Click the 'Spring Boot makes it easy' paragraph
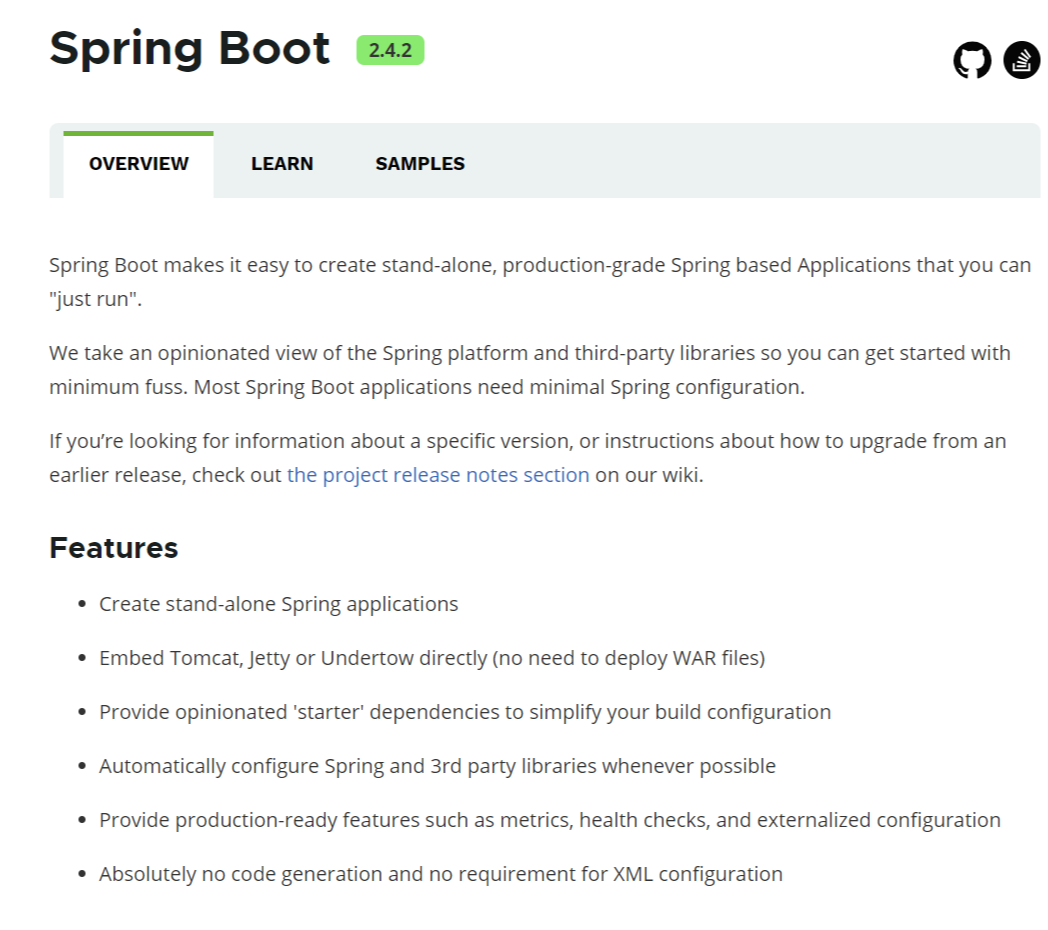Viewport: 1048px width, 930px height. 540,281
